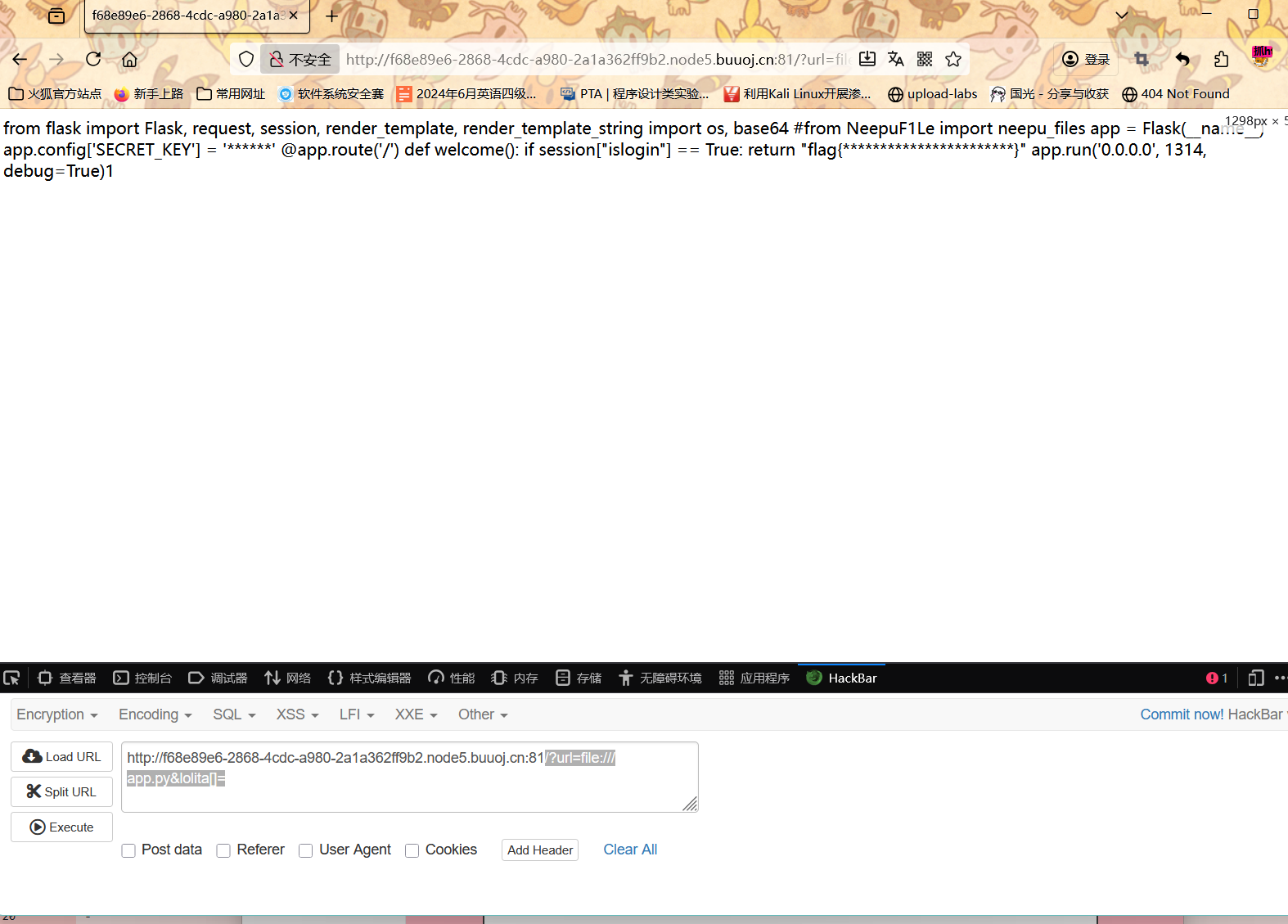Switch to the HackBar DevTools tab

(842, 678)
